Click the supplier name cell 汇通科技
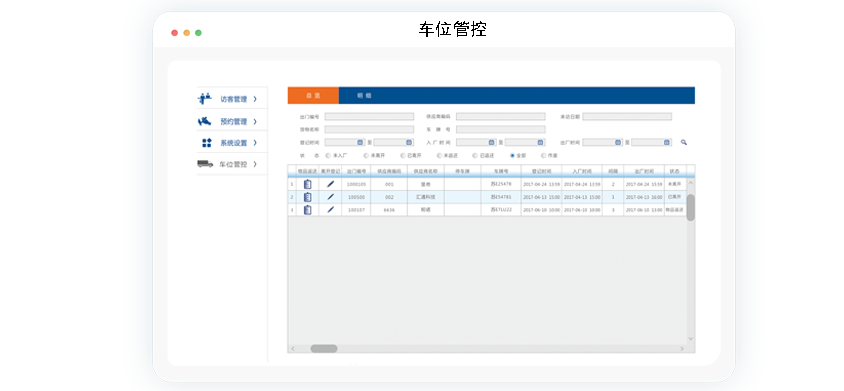844x391 pixels. point(425,197)
